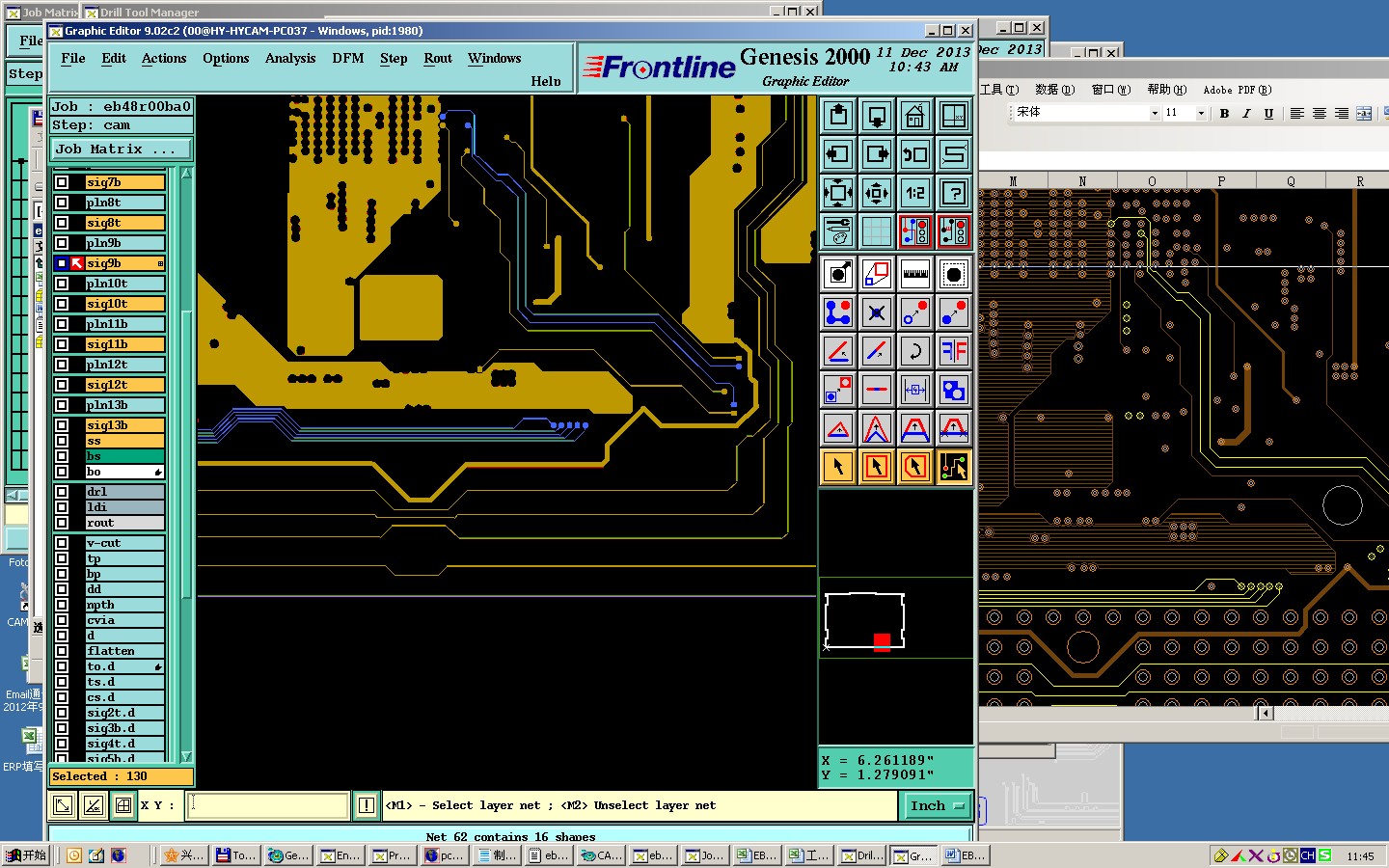Toggle the grid display icon
1389x868 pixels.
(x=877, y=231)
